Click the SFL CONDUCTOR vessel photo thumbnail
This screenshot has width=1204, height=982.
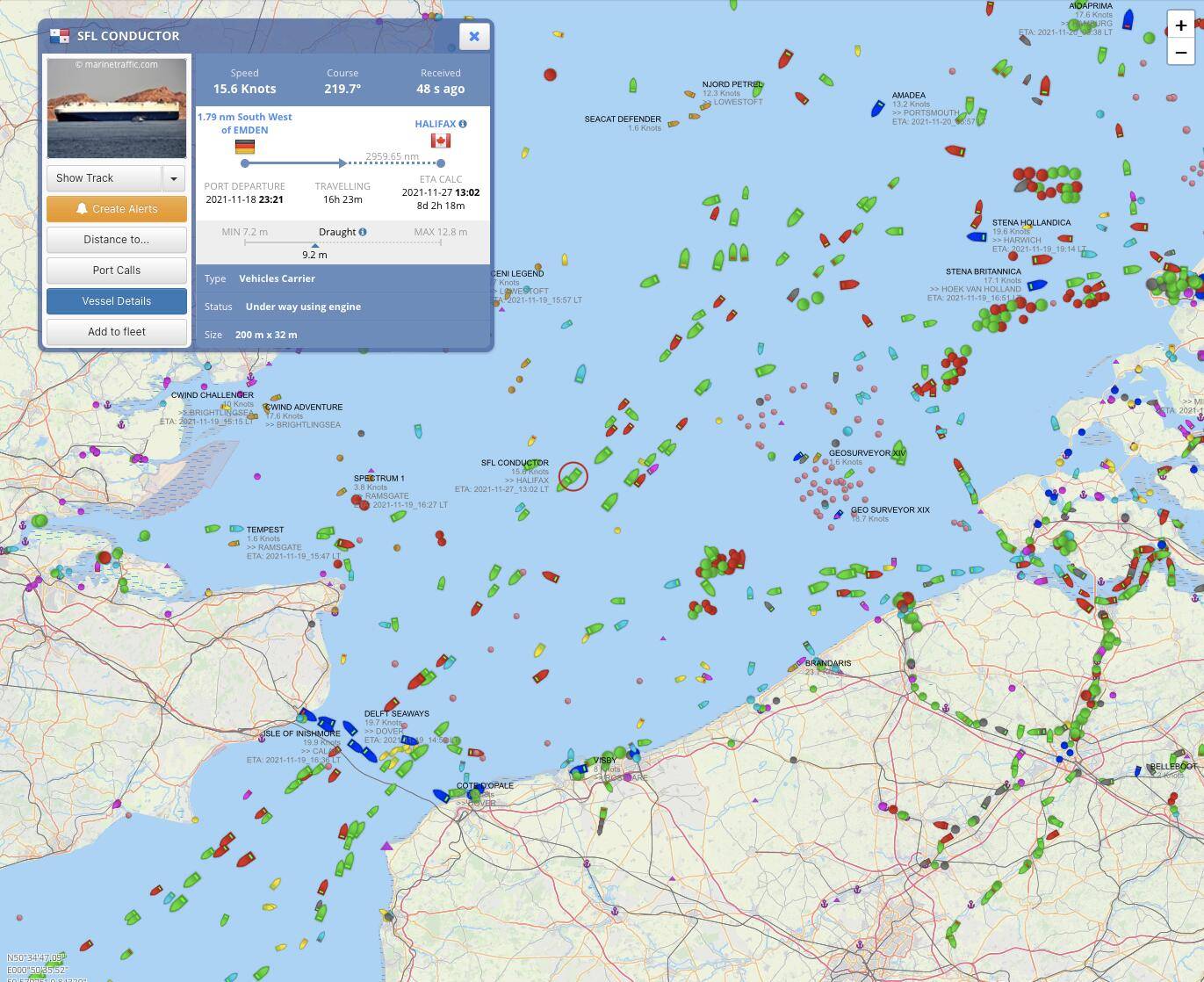(x=117, y=108)
